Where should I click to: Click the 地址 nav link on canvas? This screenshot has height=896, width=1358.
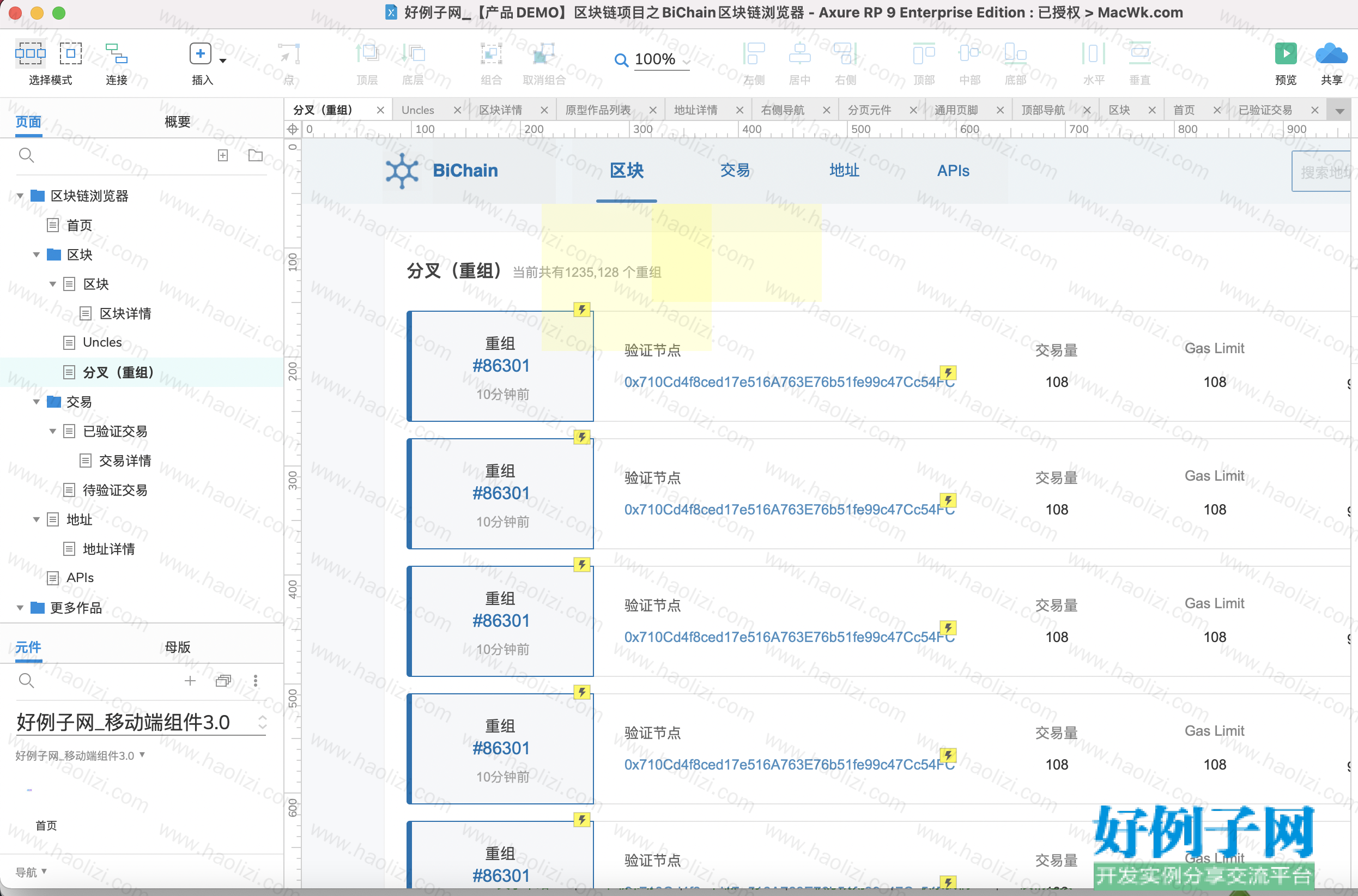pyautogui.click(x=844, y=170)
